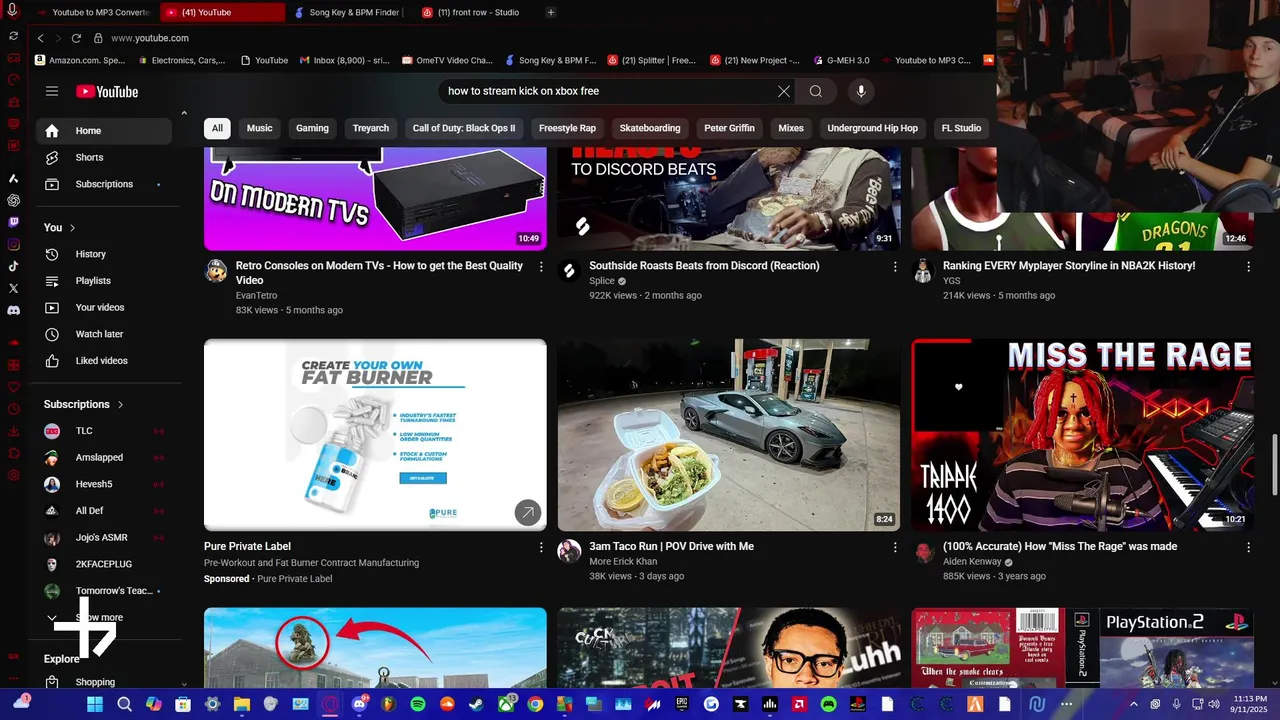Open Instagram in the Opera GX sidebar

13,244
